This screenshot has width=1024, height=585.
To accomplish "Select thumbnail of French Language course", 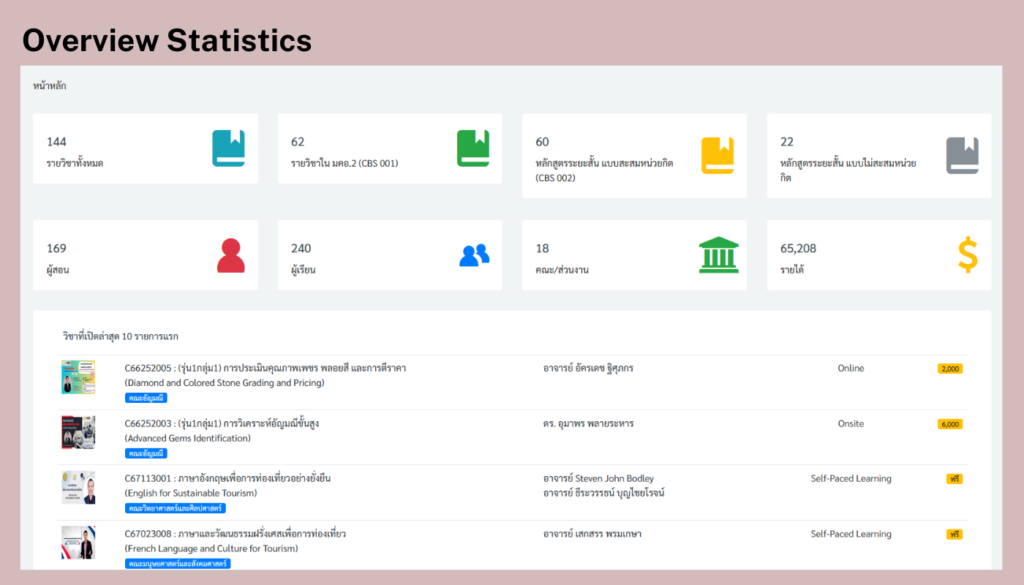I will click(78, 542).
